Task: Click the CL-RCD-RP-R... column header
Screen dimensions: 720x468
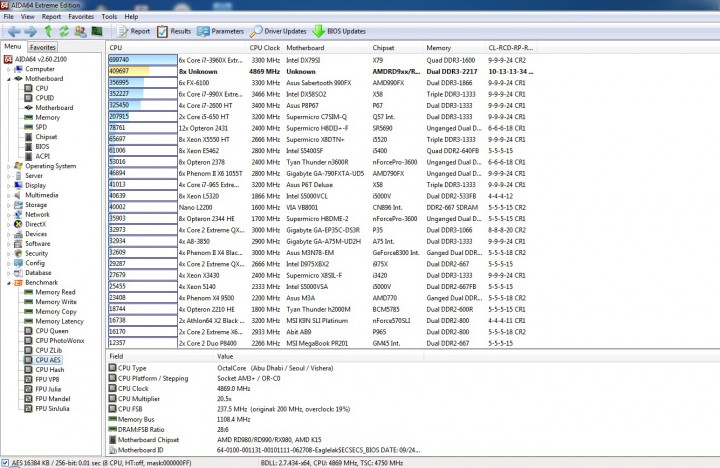Action: point(511,48)
